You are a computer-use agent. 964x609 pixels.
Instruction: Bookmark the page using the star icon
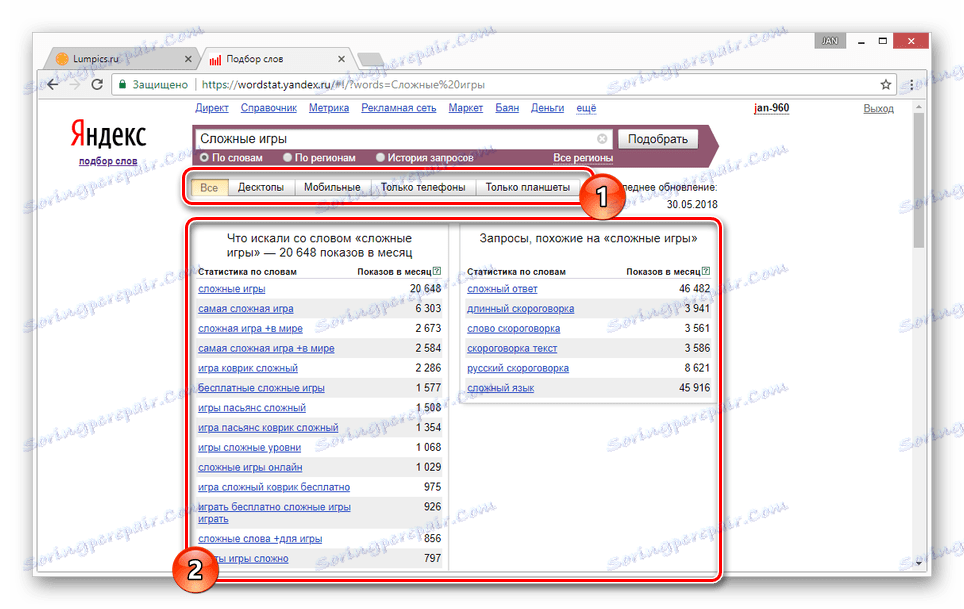[x=885, y=85]
